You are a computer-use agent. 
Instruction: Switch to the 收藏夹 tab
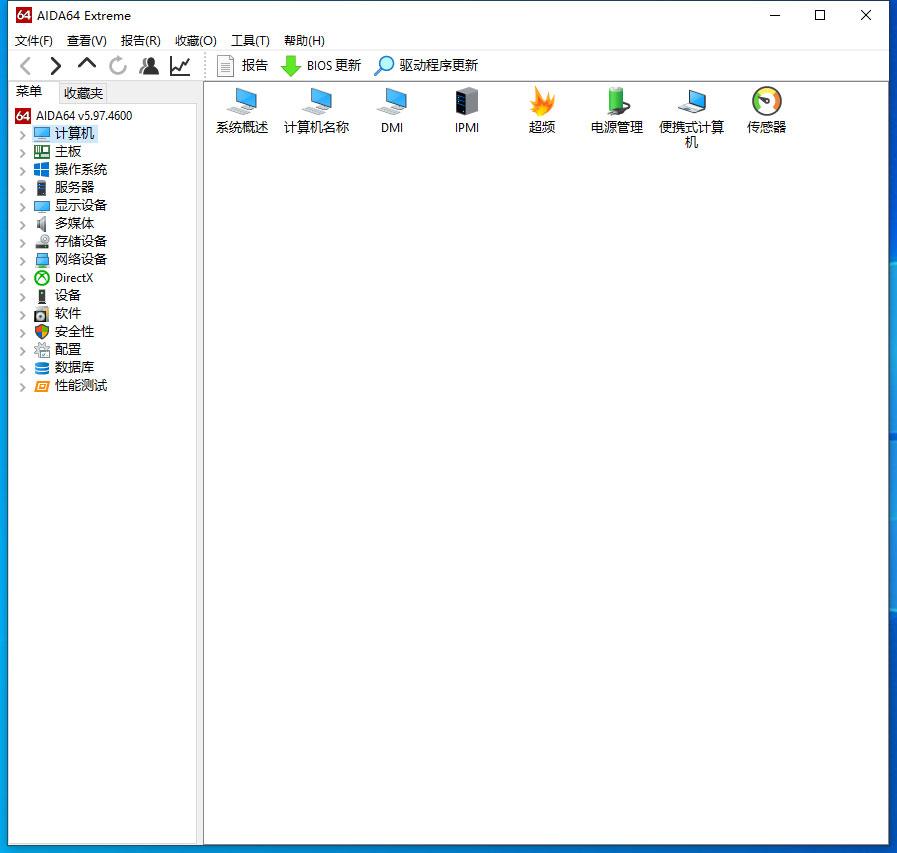pyautogui.click(x=83, y=93)
